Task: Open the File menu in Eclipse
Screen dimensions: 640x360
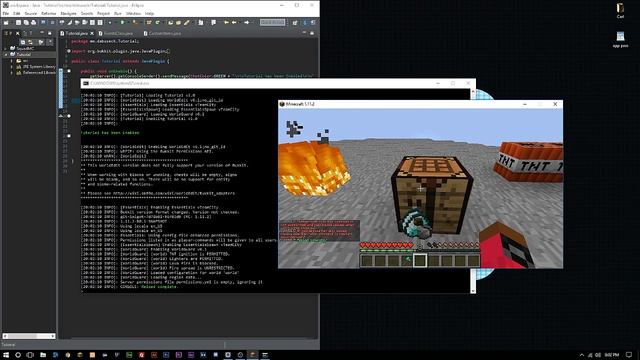Action: (x=6, y=13)
